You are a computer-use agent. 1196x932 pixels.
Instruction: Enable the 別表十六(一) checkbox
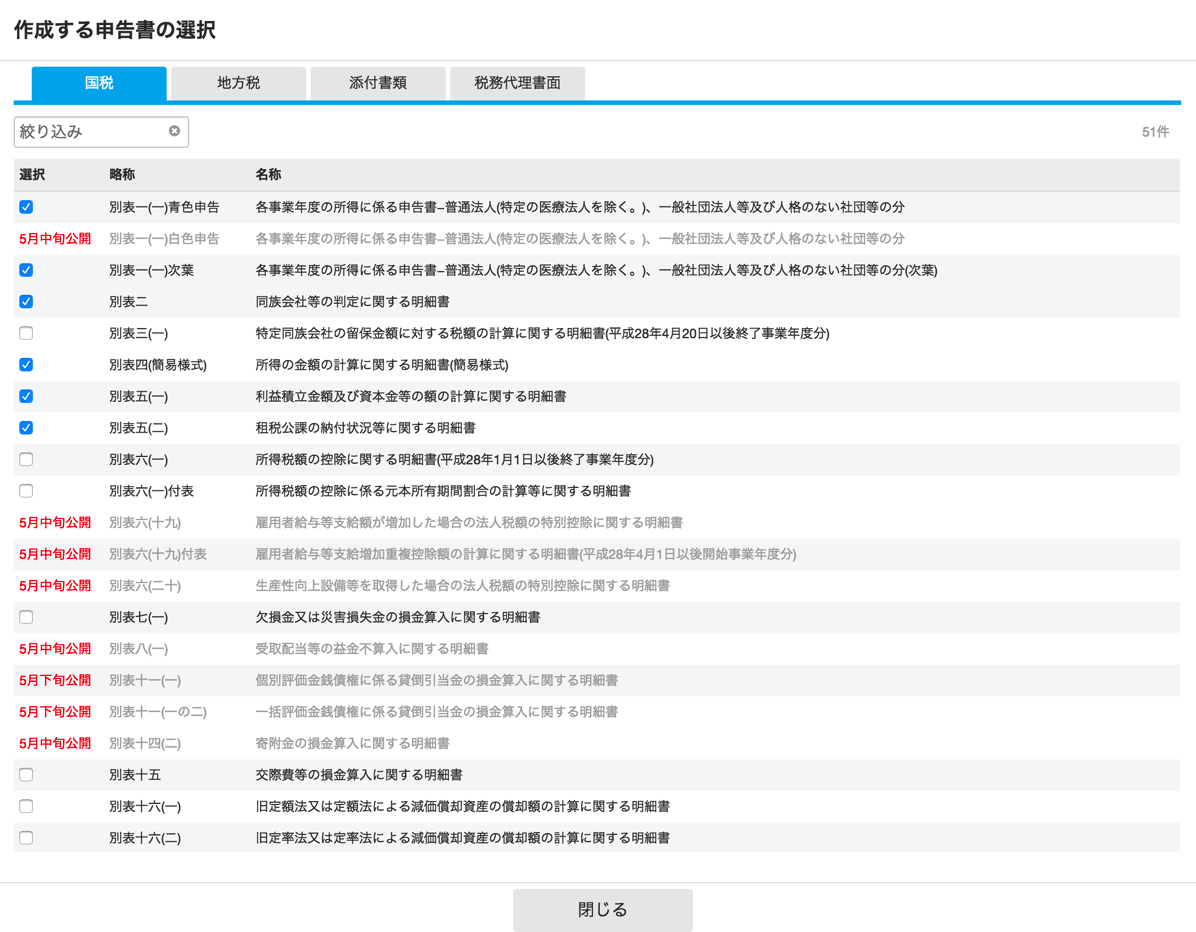point(26,806)
